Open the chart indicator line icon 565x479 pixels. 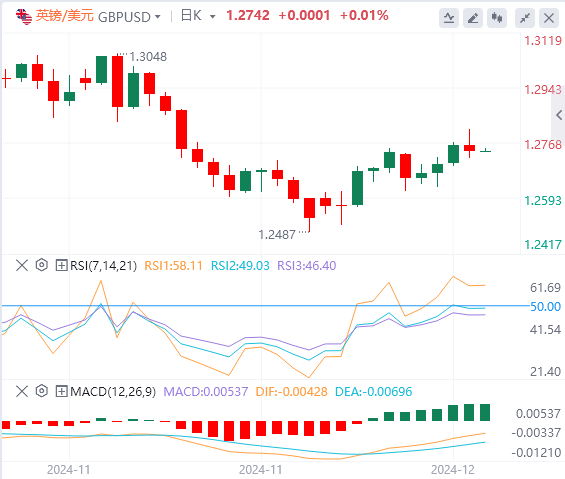(x=449, y=18)
